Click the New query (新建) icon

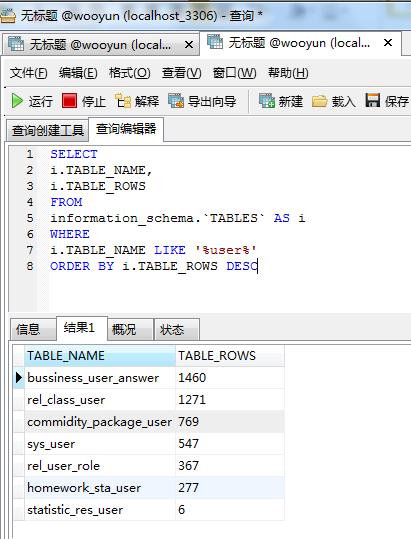point(267,101)
